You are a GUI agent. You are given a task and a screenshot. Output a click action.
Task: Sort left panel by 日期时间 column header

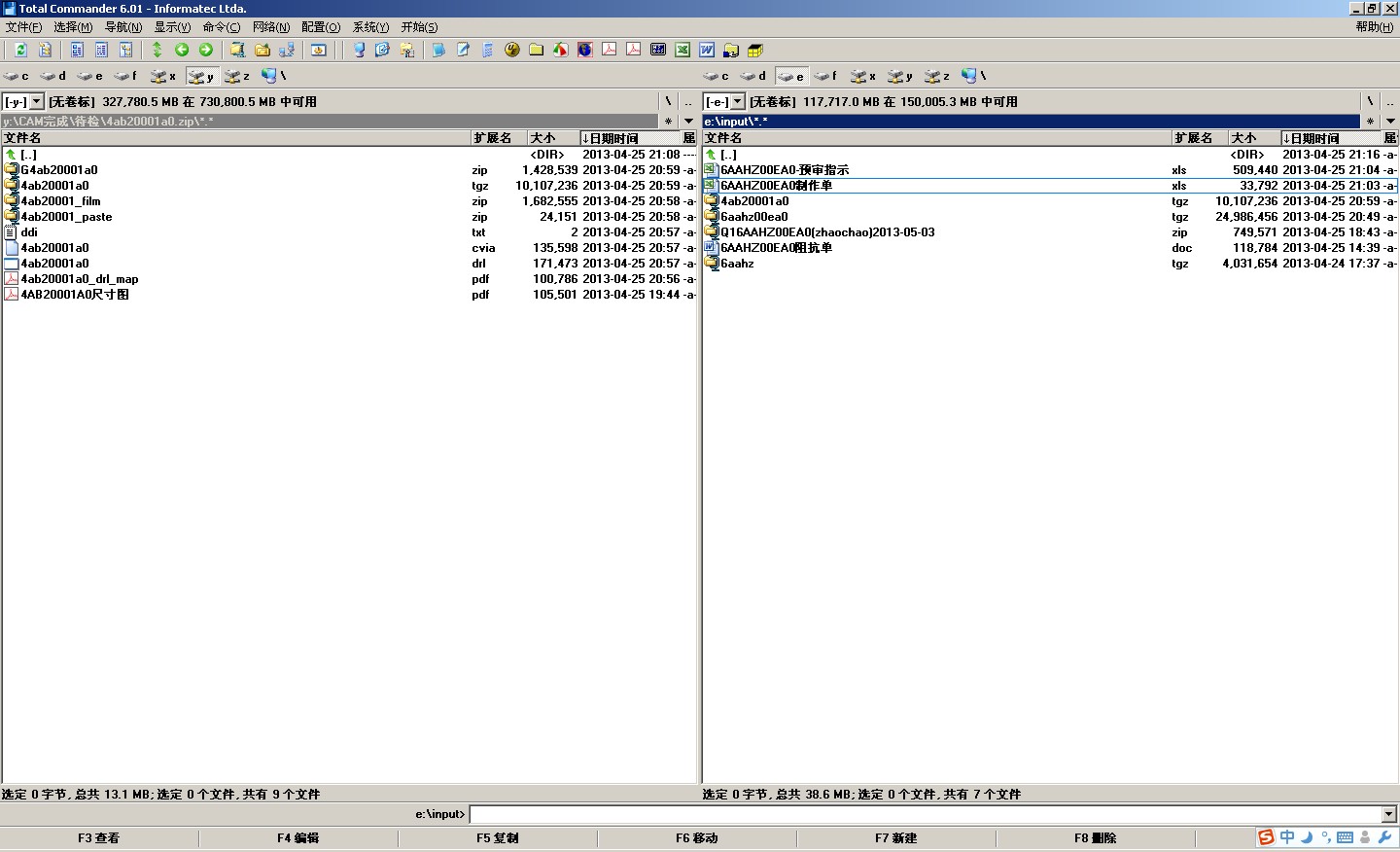[630, 138]
